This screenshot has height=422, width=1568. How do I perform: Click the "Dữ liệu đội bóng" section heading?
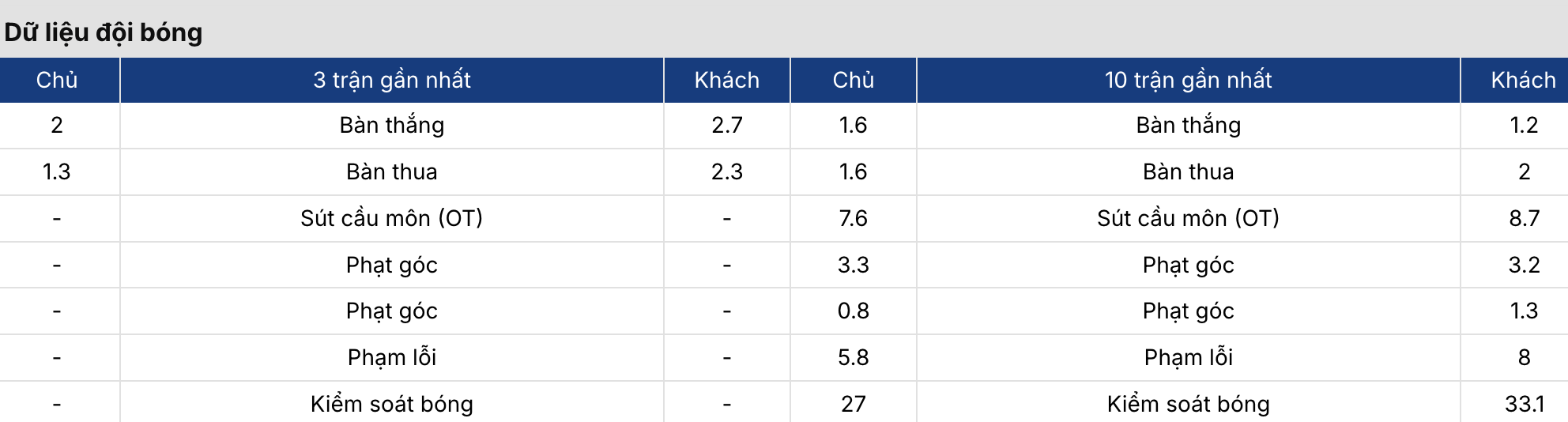coord(104,32)
